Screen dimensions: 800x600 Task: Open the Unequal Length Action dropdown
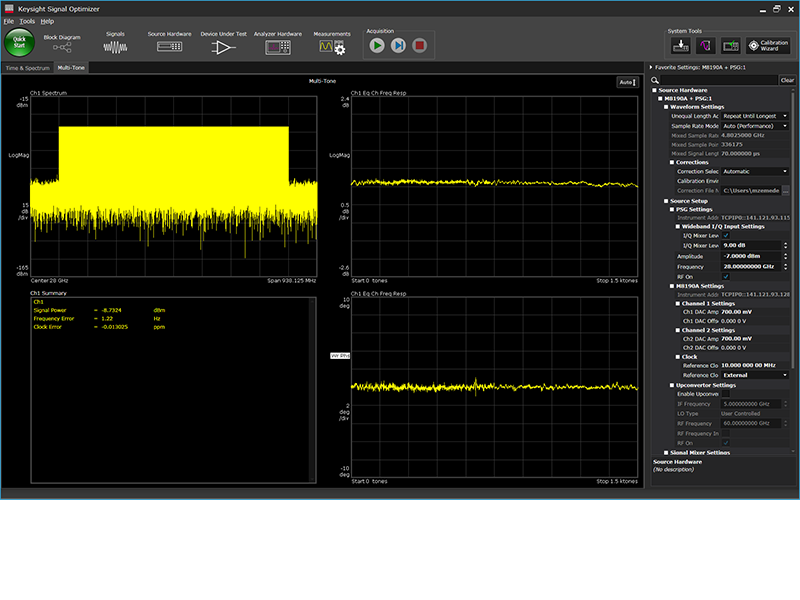click(x=755, y=116)
